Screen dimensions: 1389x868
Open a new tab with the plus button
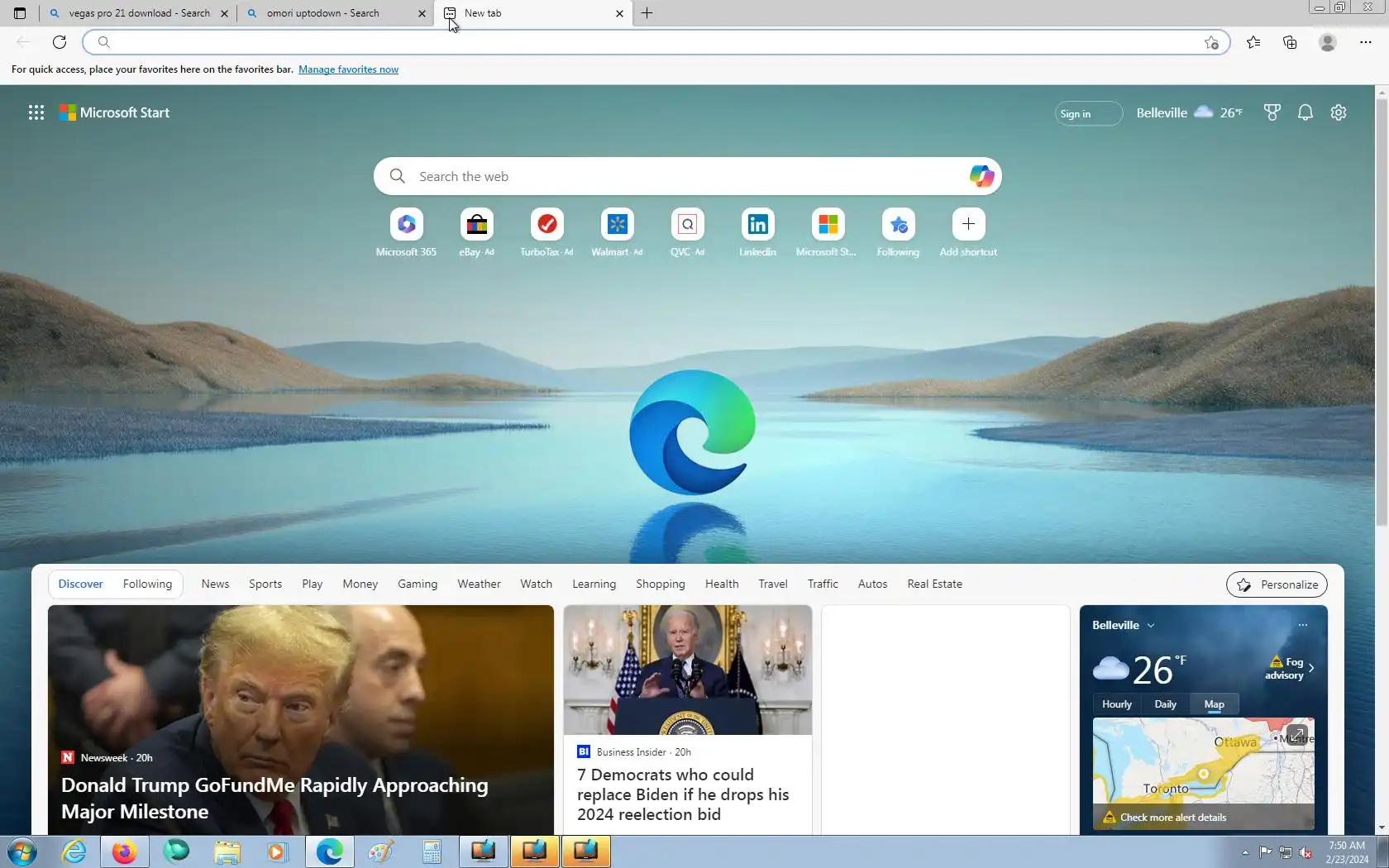[x=647, y=13]
